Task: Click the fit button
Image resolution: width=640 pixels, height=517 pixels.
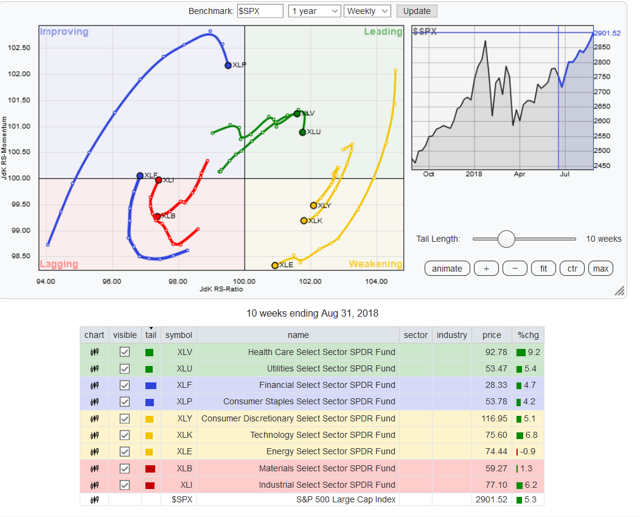Action: (x=543, y=268)
